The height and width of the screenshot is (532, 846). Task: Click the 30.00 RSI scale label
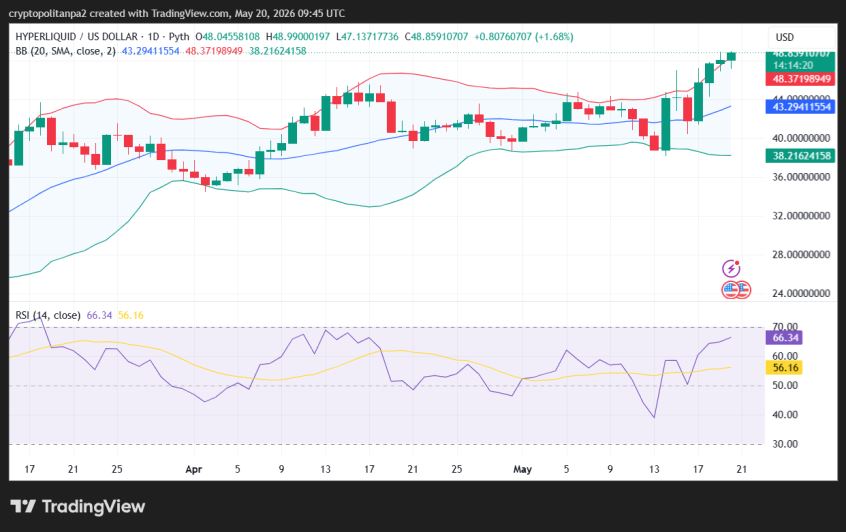pos(785,444)
